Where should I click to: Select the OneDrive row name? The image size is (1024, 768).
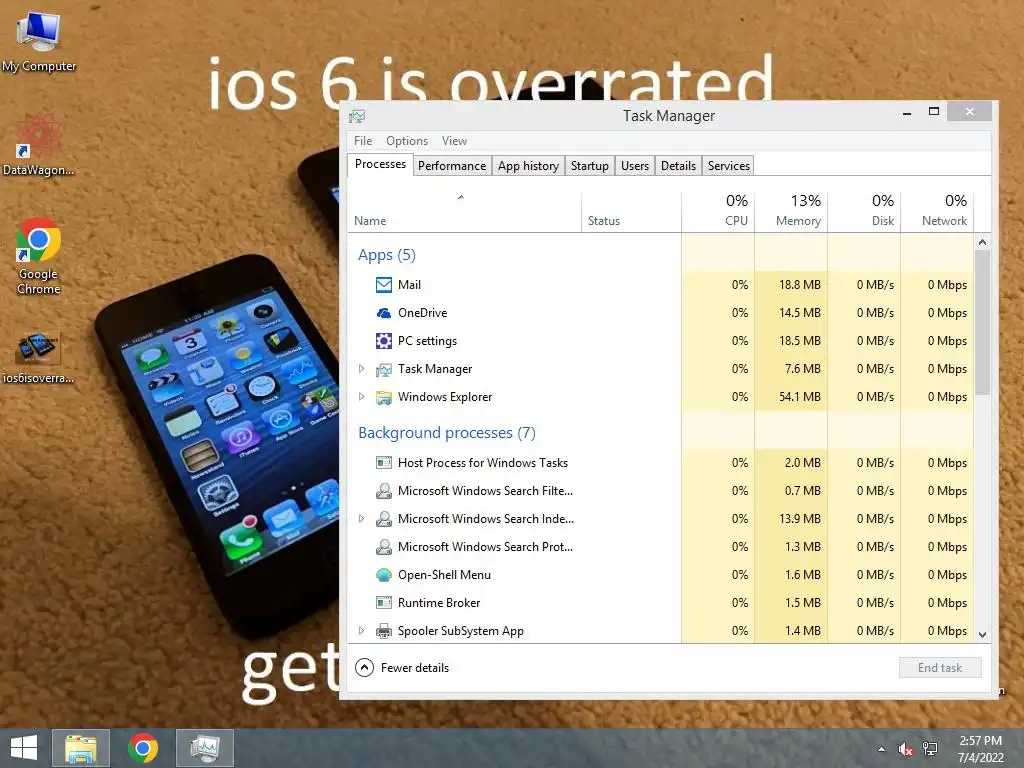tap(423, 313)
